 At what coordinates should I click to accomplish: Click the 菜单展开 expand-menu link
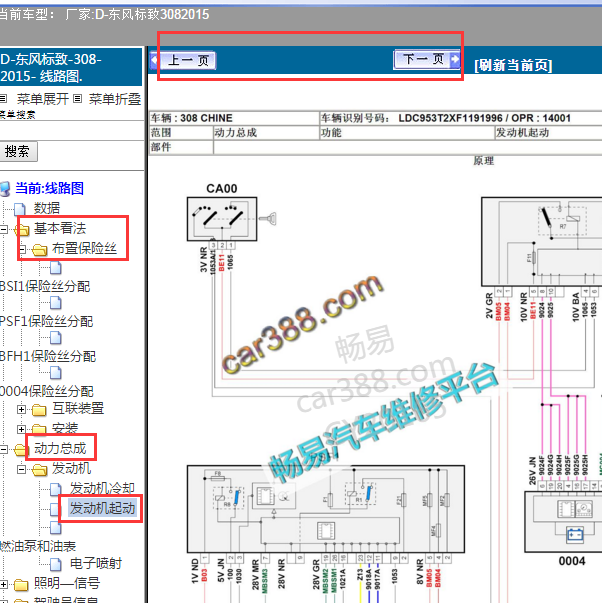pyautogui.click(x=42, y=99)
